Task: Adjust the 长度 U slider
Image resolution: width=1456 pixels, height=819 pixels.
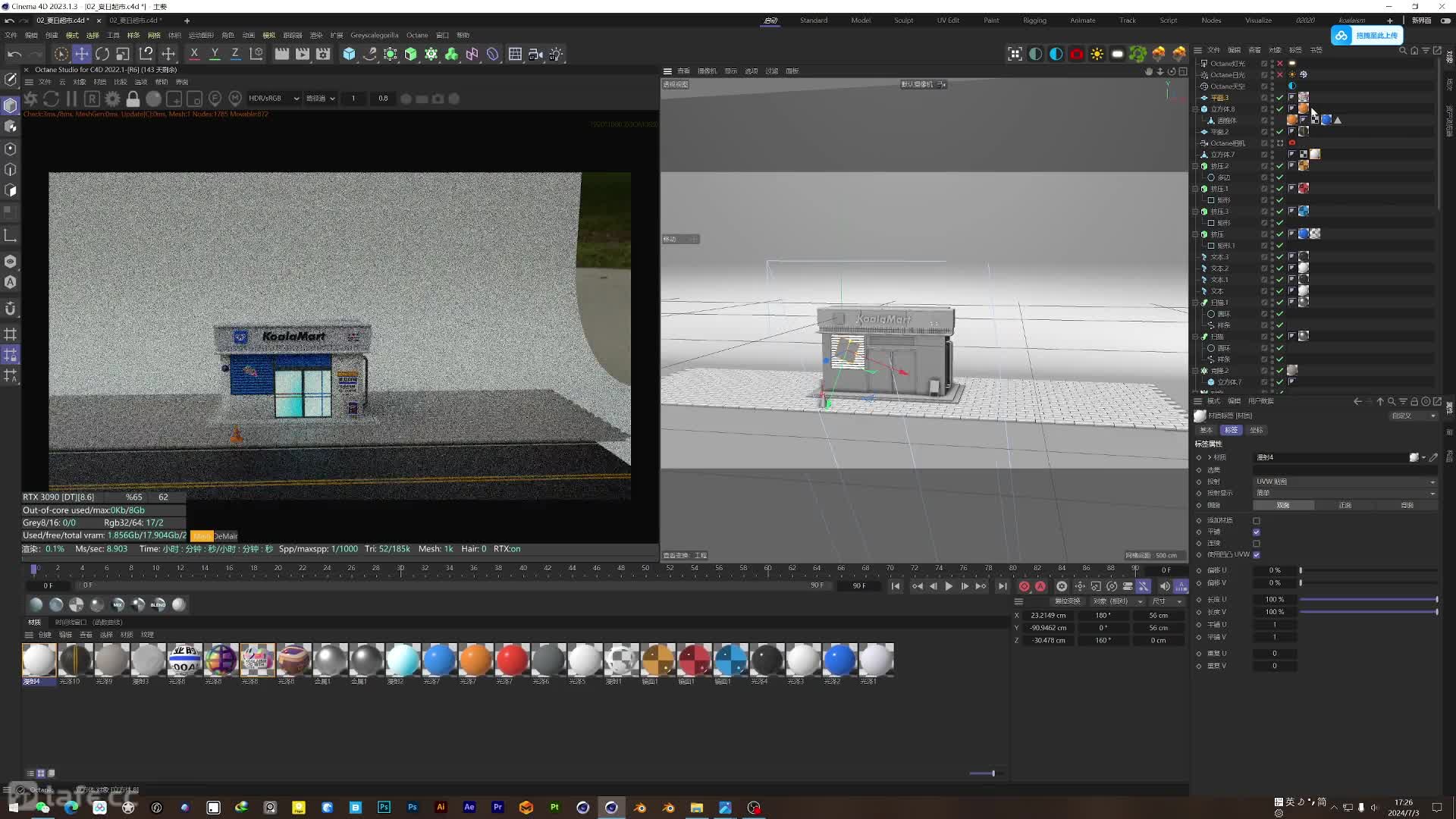Action: tap(1368, 600)
